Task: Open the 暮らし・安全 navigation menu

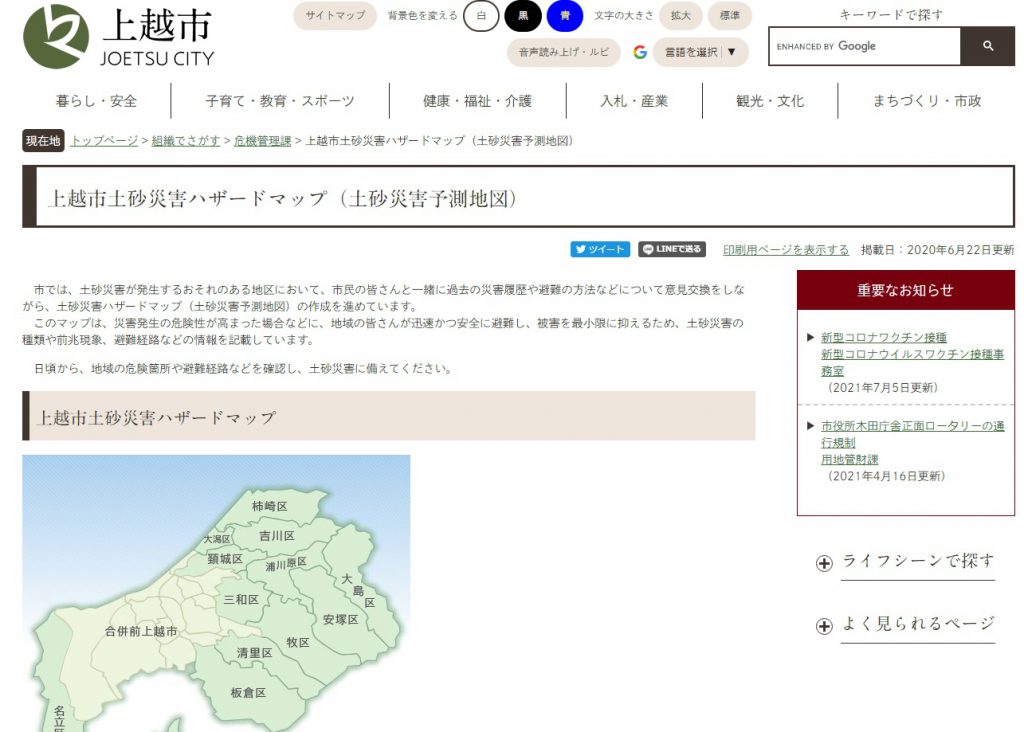Action: (96, 101)
